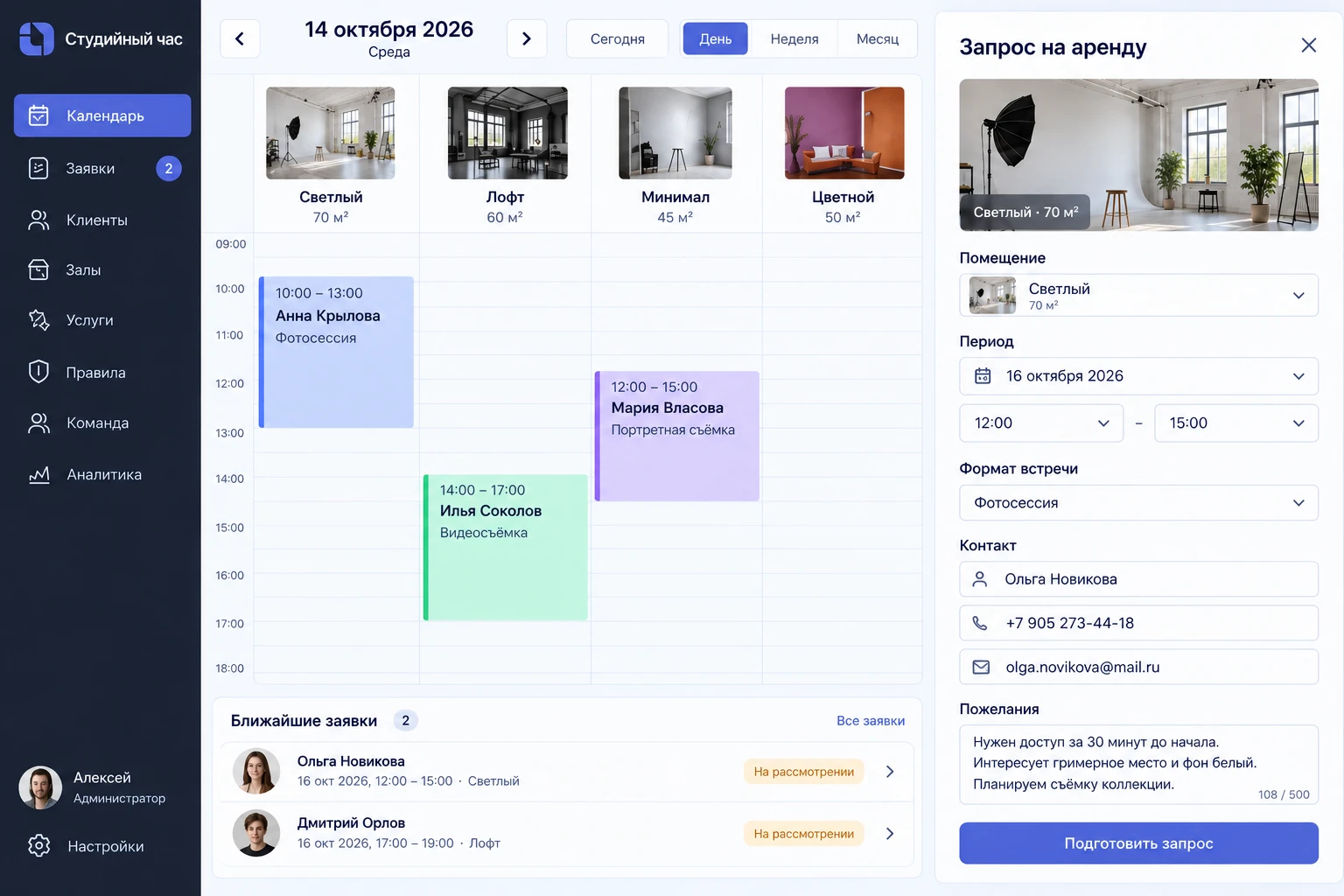The height and width of the screenshot is (896, 1344).
Task: Switch to the День view tab
Action: (x=716, y=38)
